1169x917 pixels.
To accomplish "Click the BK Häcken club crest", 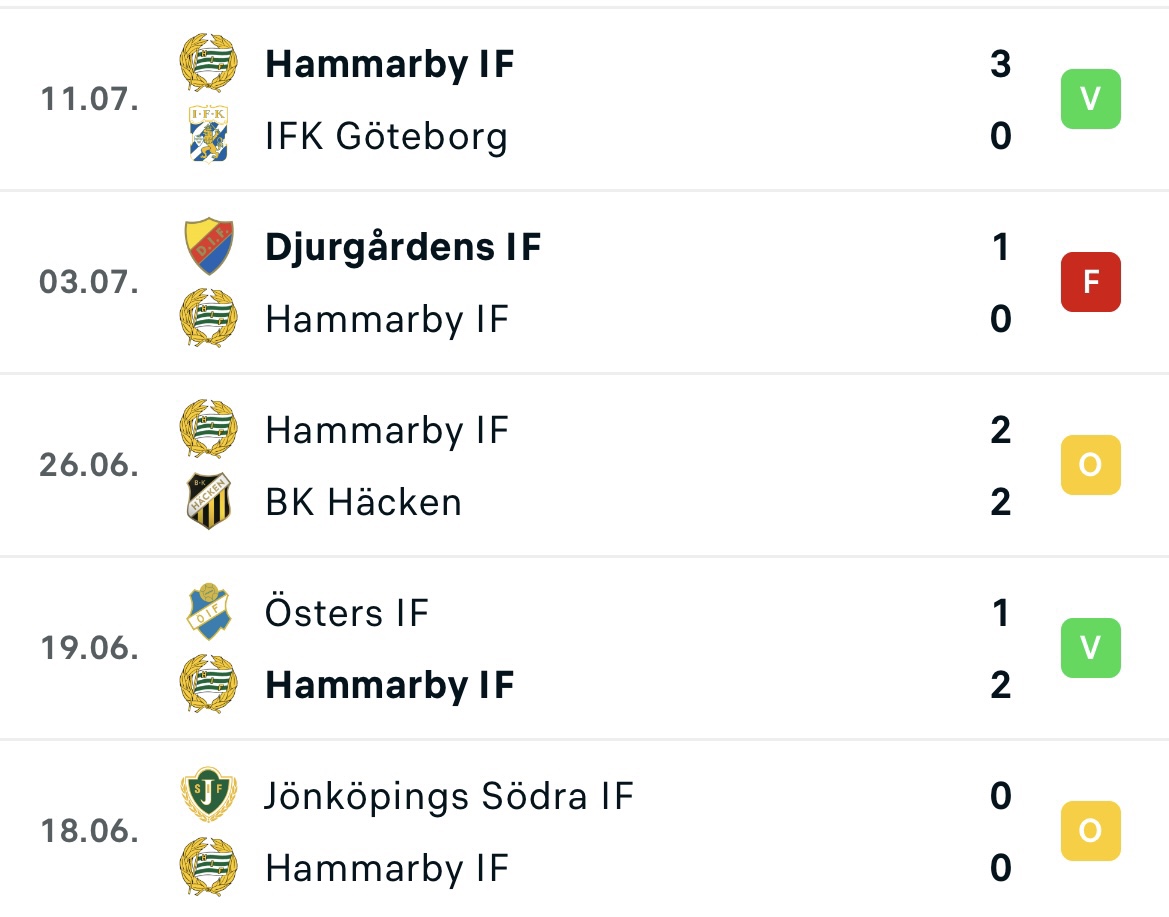I will click(x=209, y=502).
